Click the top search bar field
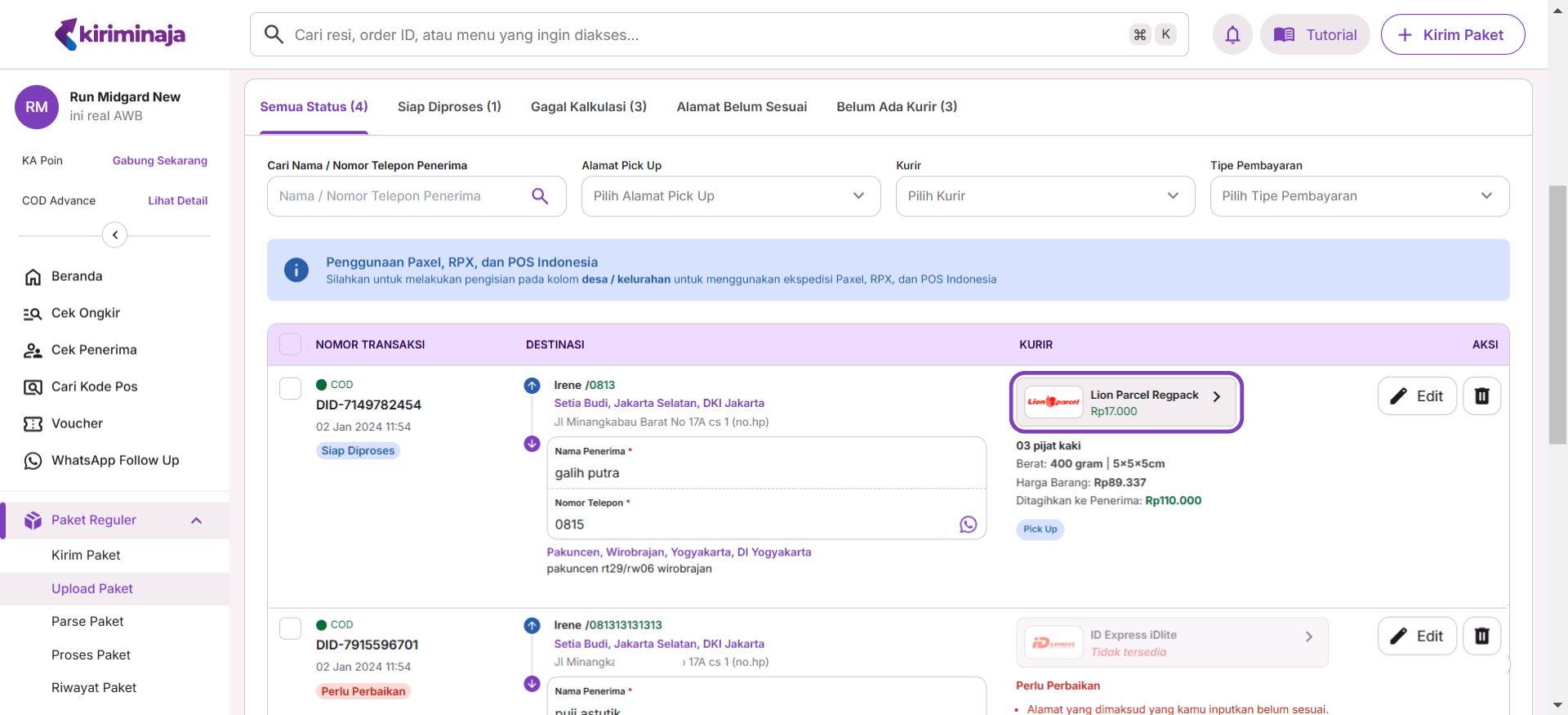Image resolution: width=1568 pixels, height=715 pixels. pos(702,34)
